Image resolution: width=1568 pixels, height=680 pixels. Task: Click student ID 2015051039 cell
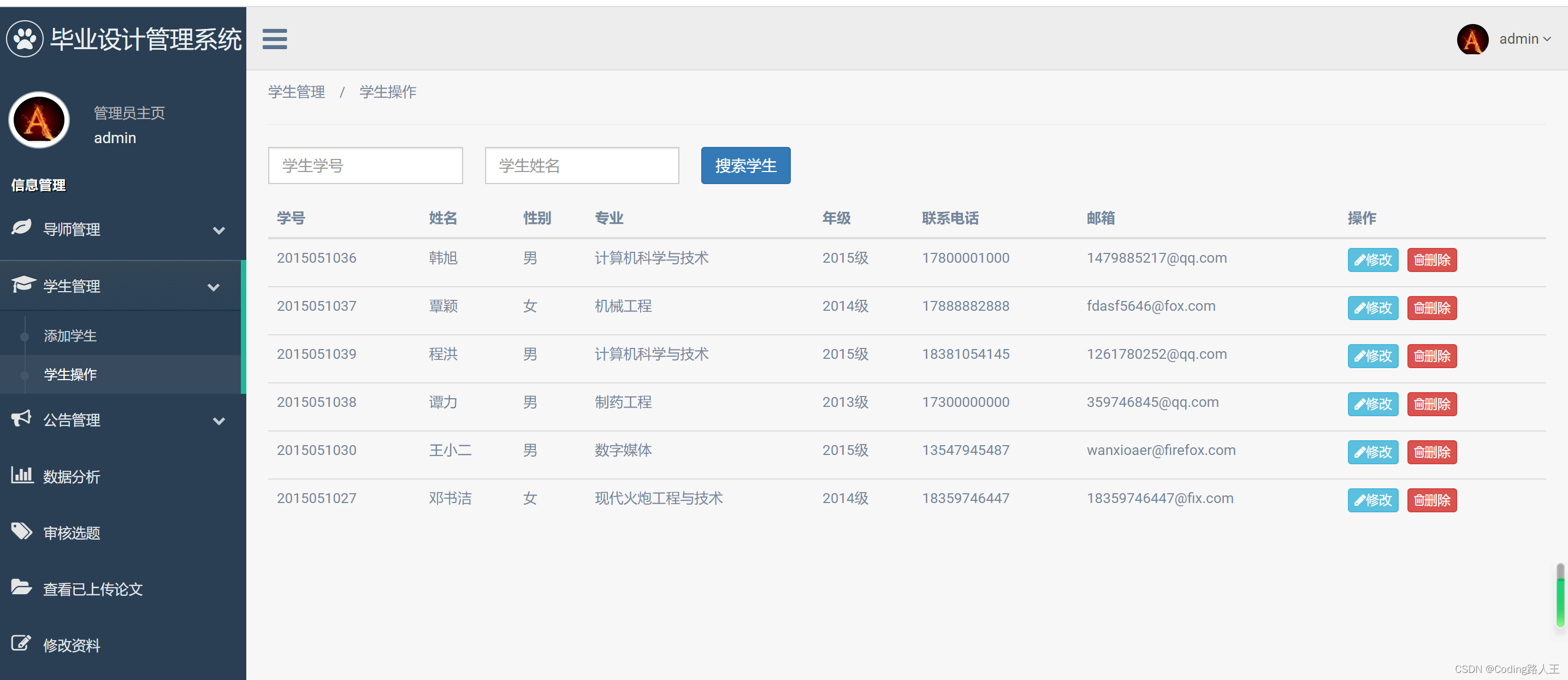click(x=317, y=354)
